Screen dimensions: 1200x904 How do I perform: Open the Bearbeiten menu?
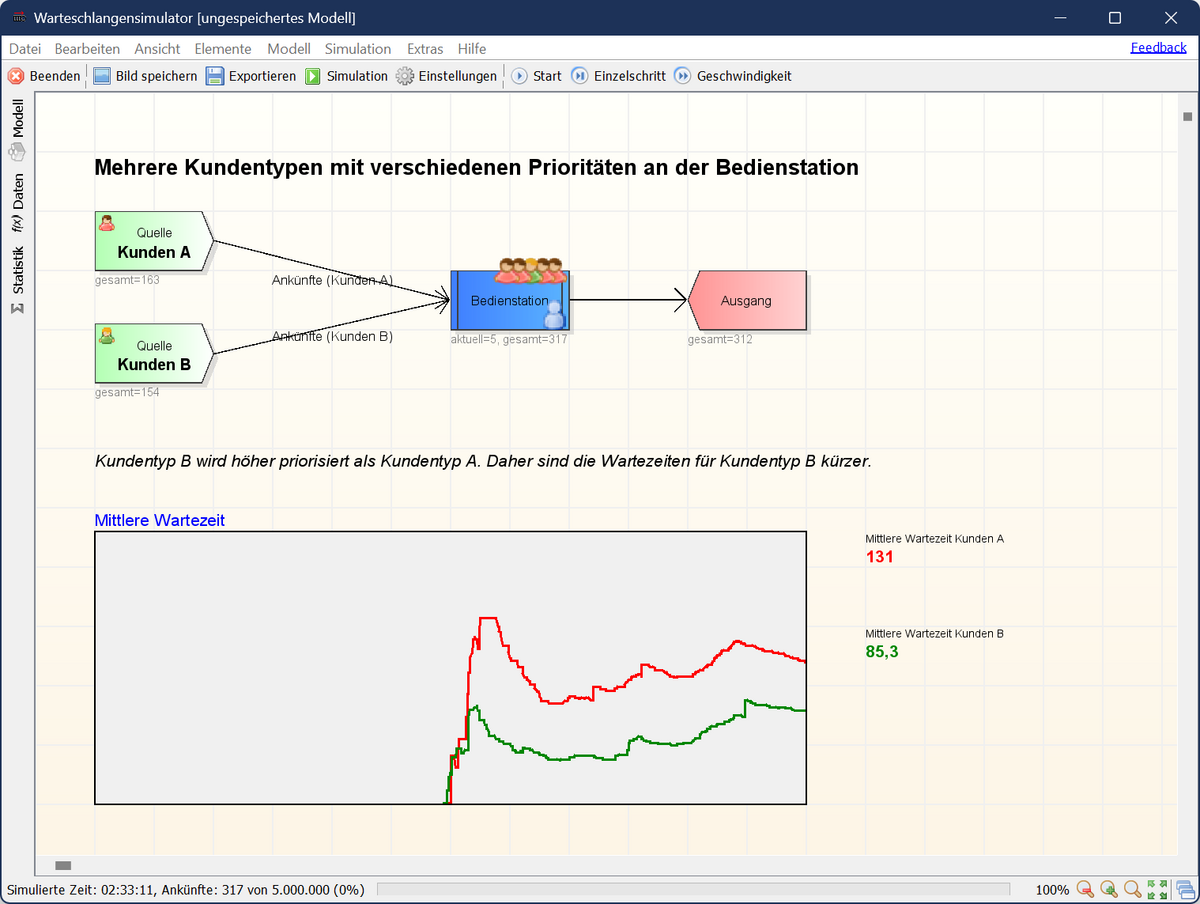pyautogui.click(x=87, y=48)
